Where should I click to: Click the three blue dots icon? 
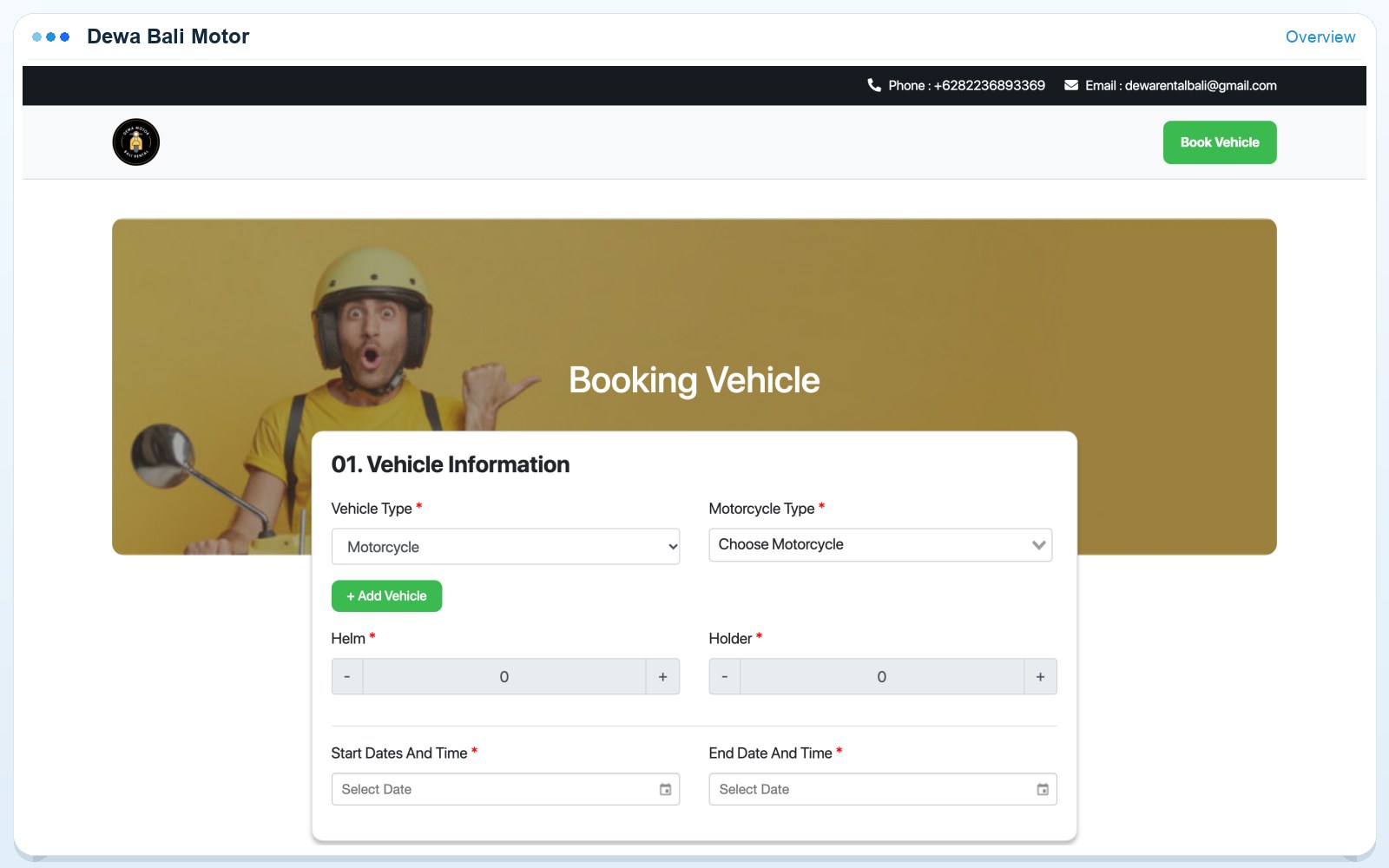50,36
